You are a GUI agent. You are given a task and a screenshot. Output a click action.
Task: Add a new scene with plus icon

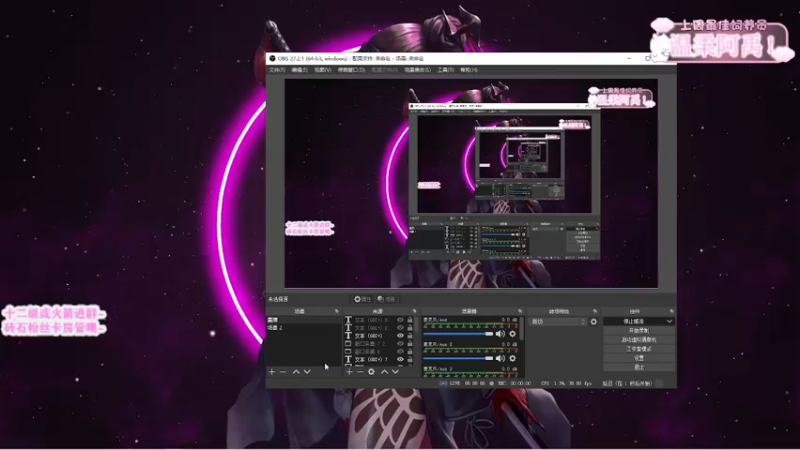pos(272,372)
